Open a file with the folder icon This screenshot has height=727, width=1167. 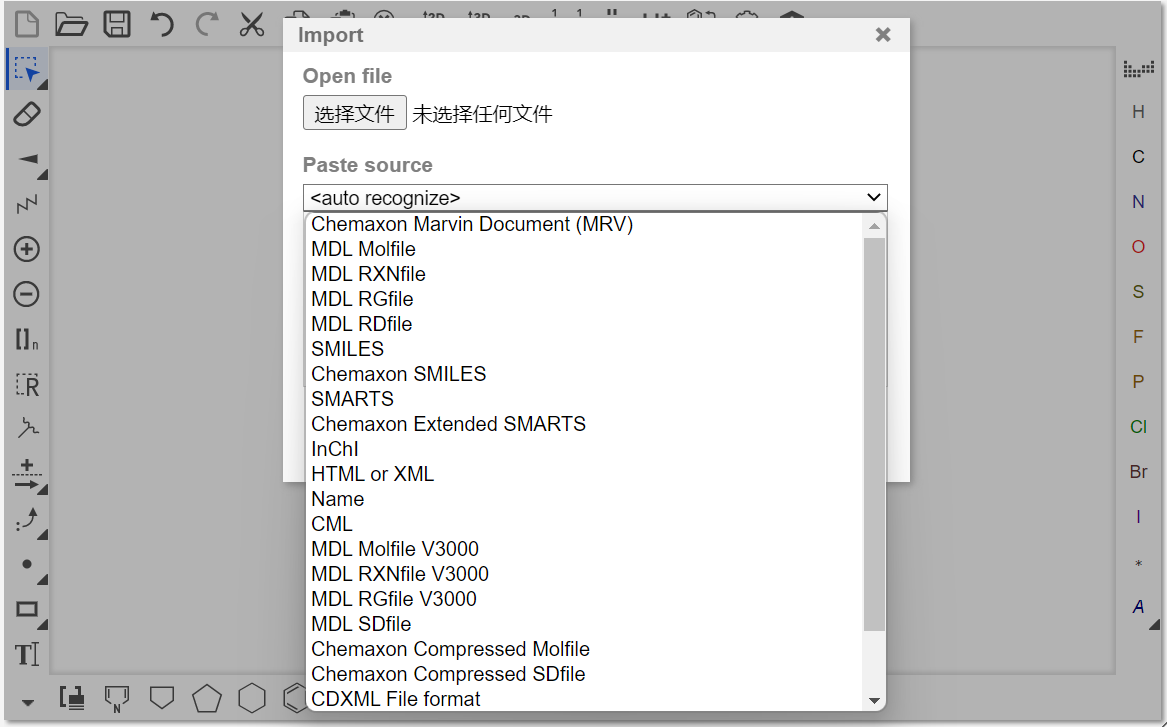tap(71, 24)
